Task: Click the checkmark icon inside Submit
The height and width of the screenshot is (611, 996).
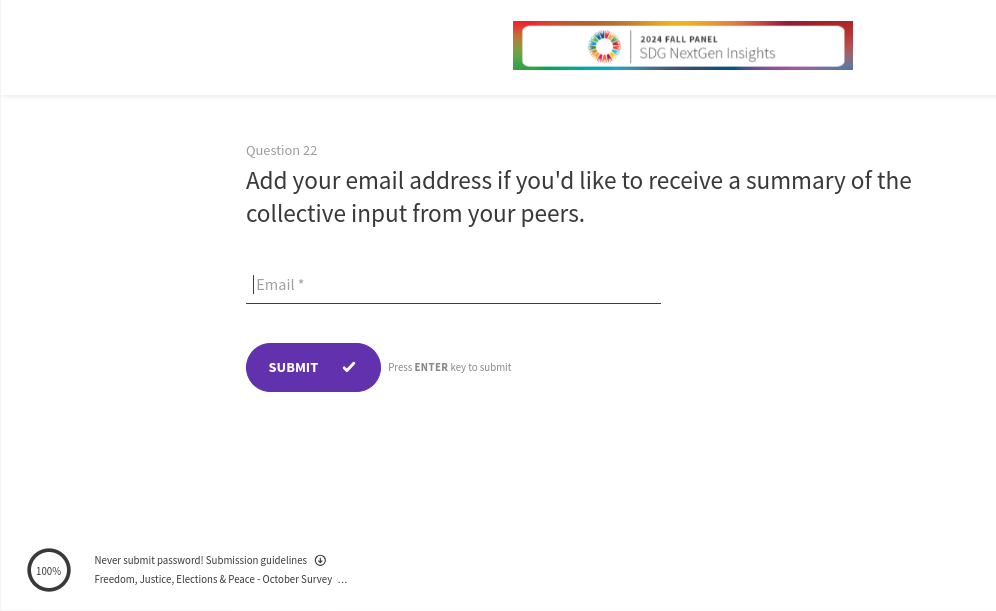Action: (349, 367)
